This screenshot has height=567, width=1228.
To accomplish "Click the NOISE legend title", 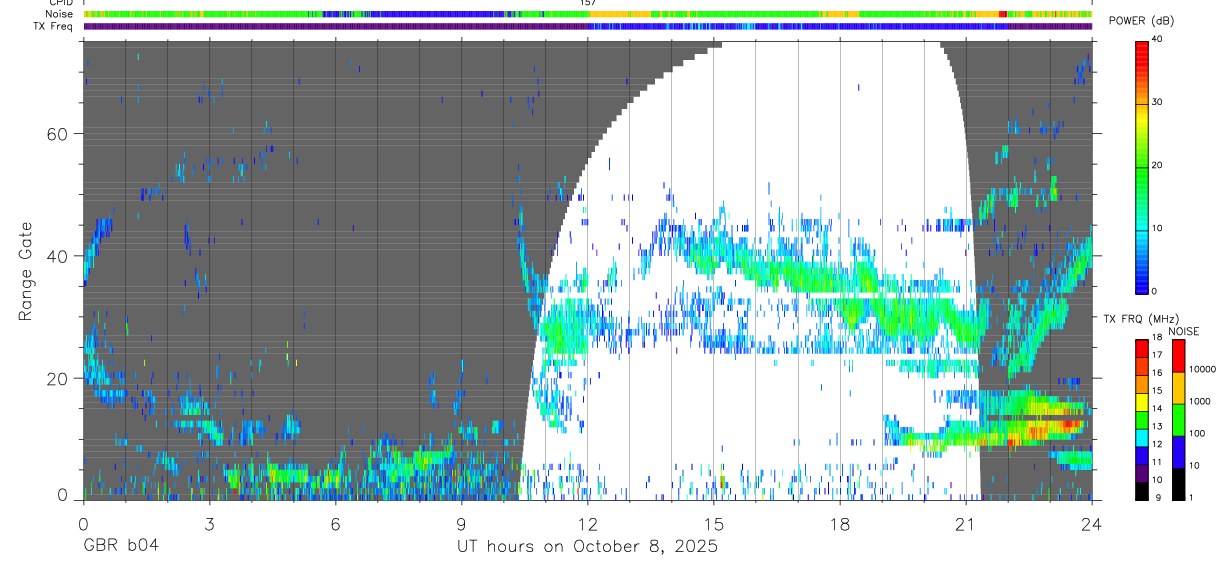I will (x=1184, y=331).
